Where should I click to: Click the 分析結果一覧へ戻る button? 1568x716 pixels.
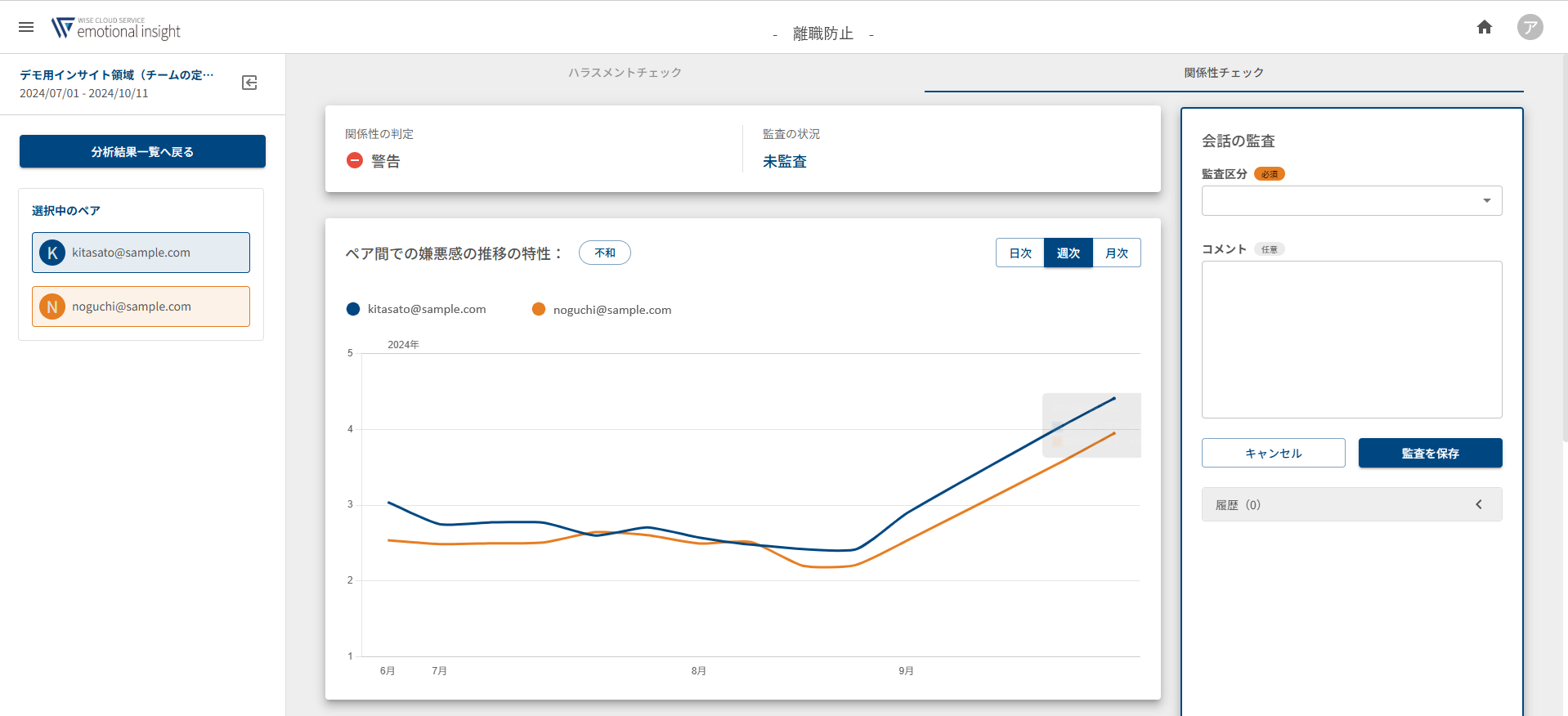point(142,152)
